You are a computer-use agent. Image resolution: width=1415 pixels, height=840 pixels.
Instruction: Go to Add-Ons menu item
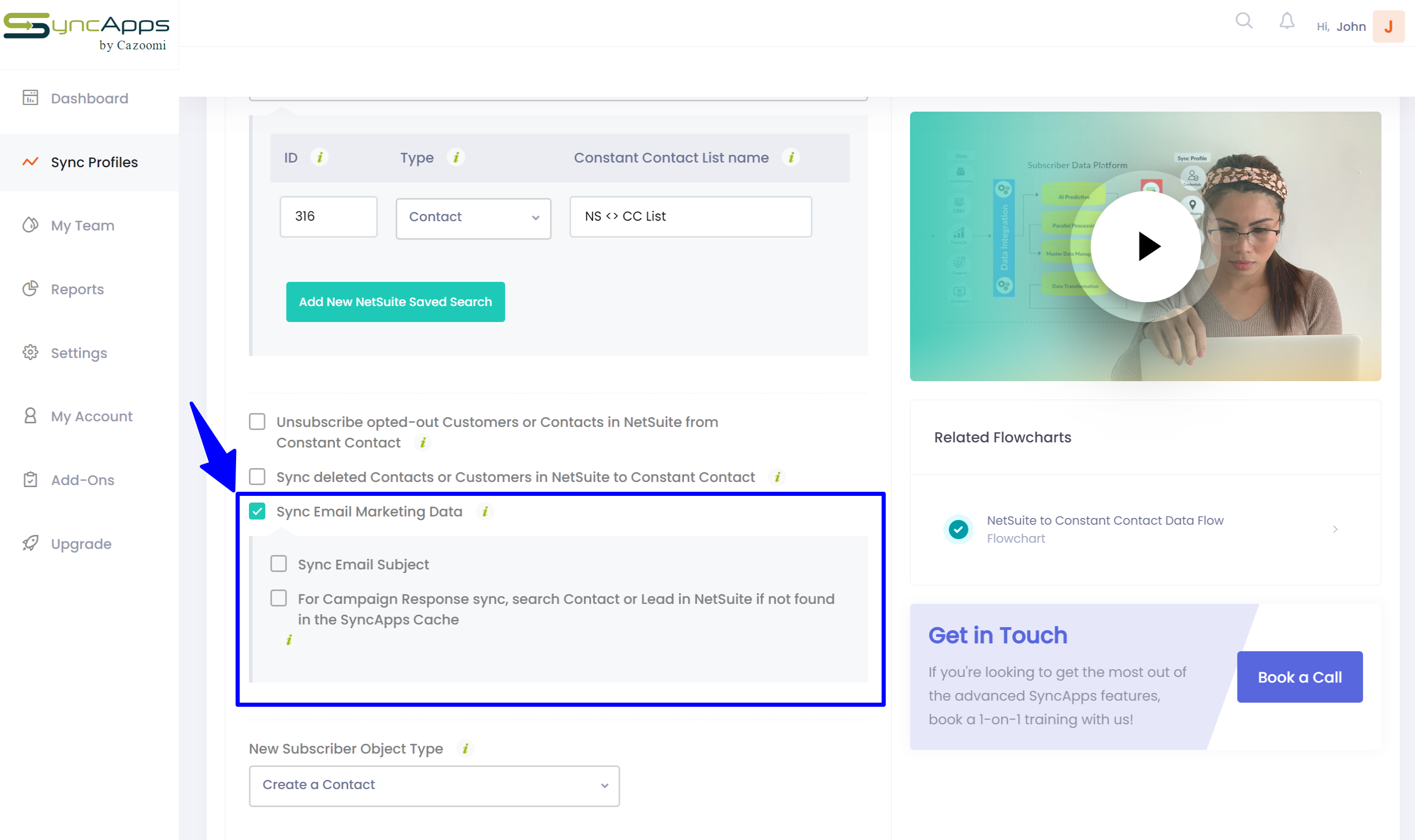pyautogui.click(x=89, y=480)
